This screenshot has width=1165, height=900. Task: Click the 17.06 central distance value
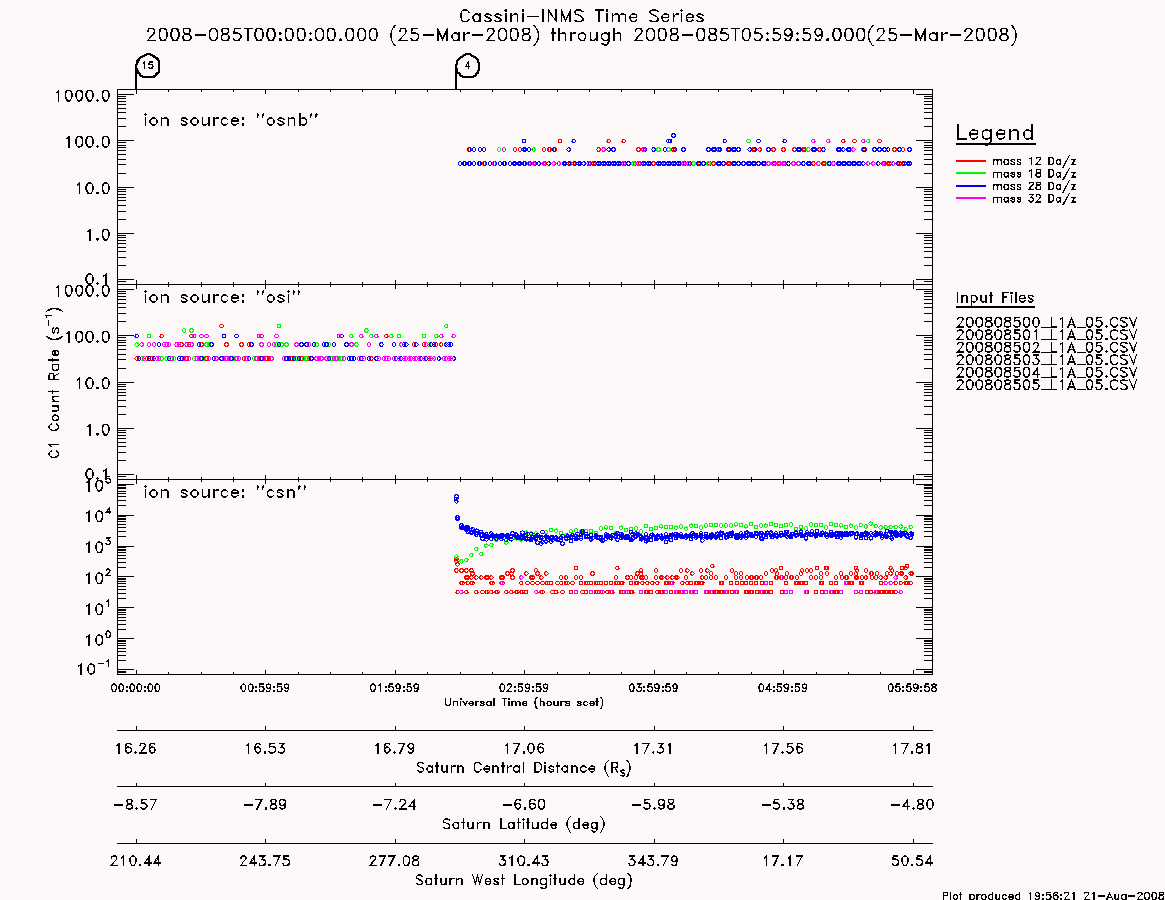[524, 748]
